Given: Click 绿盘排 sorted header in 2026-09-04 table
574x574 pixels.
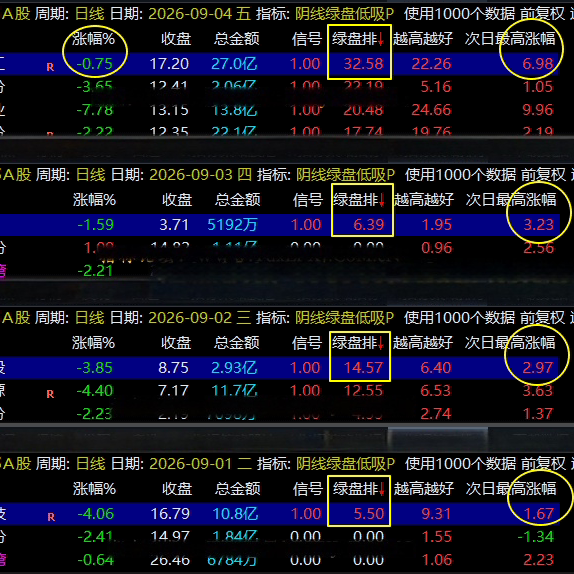Looking at the screenshot, I should pos(358,39).
